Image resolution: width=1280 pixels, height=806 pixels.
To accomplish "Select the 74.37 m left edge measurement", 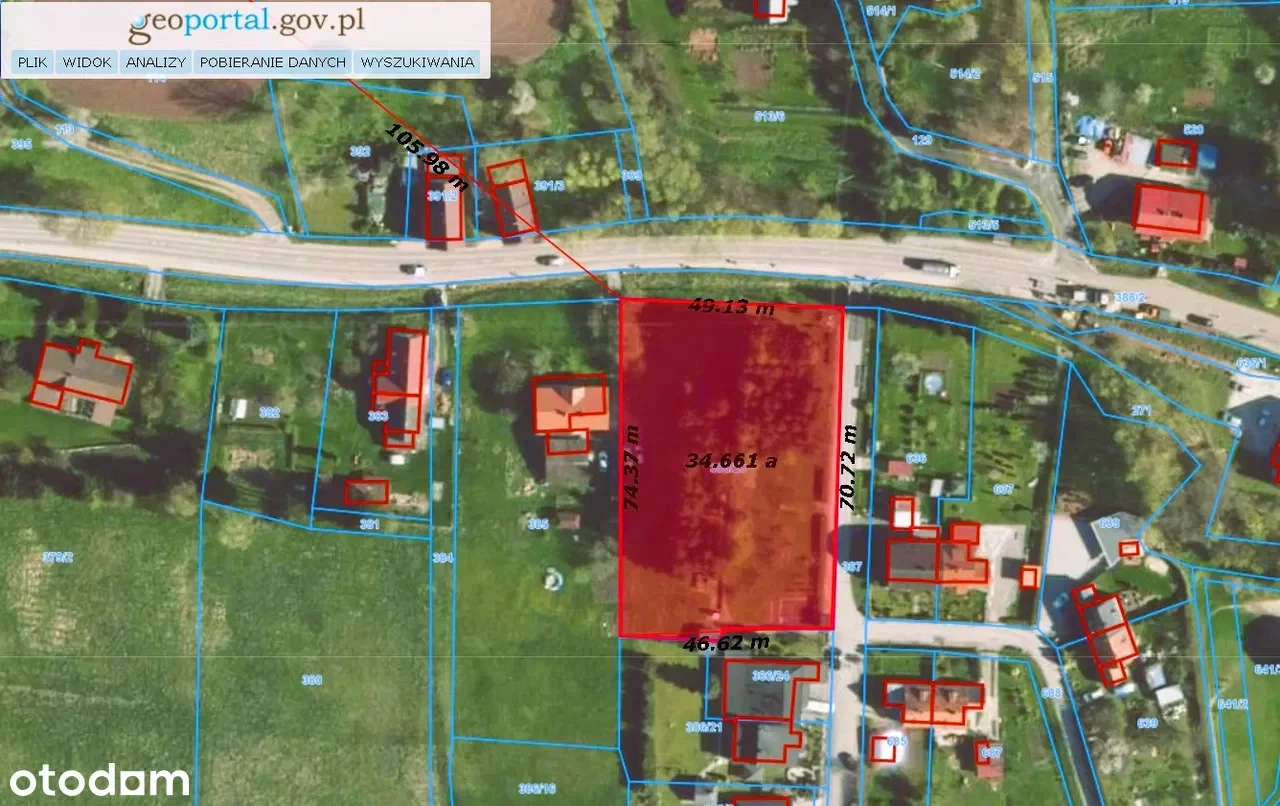I will click(x=631, y=468).
